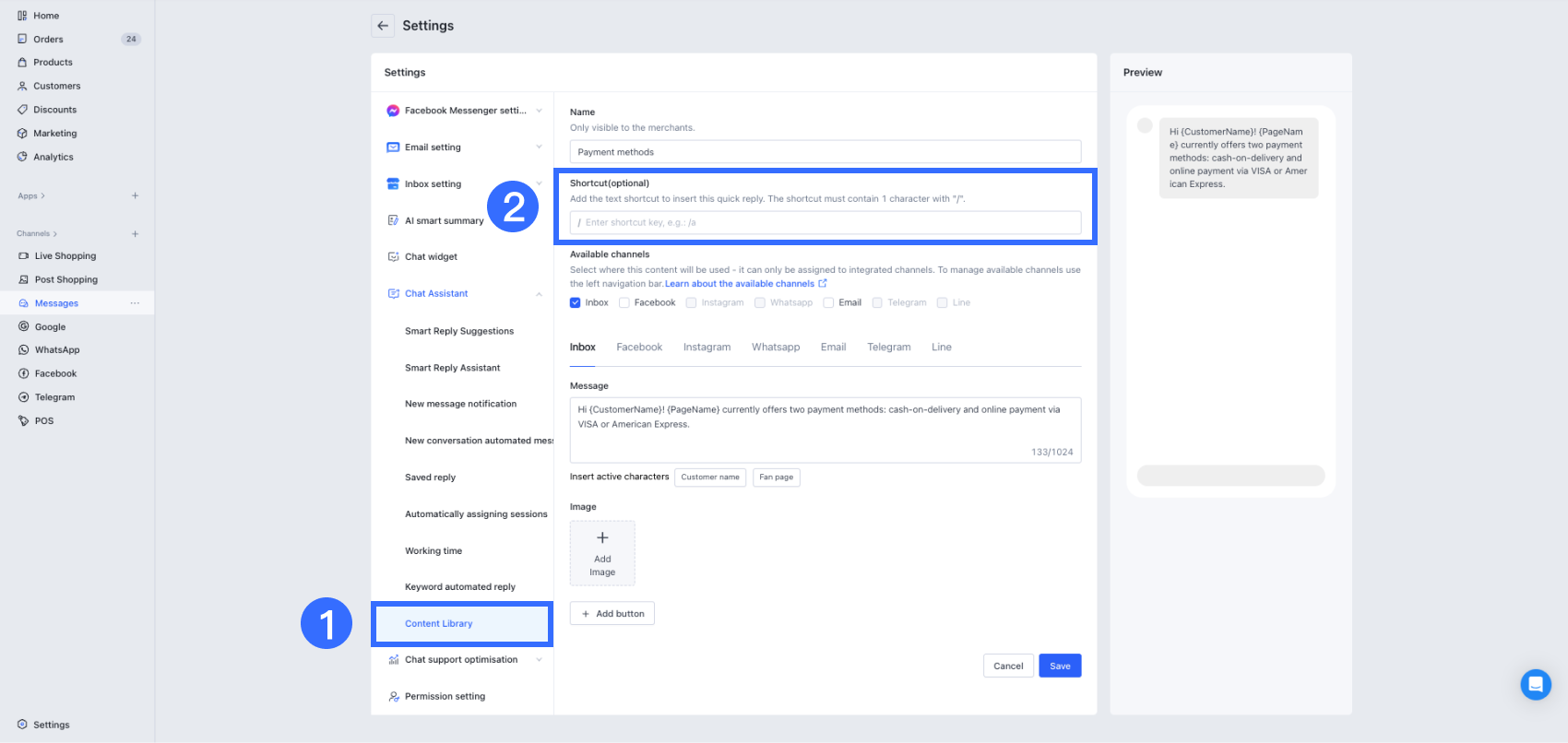1568x743 pixels.
Task: Open the Messages more options ellipsis
Action: [135, 303]
